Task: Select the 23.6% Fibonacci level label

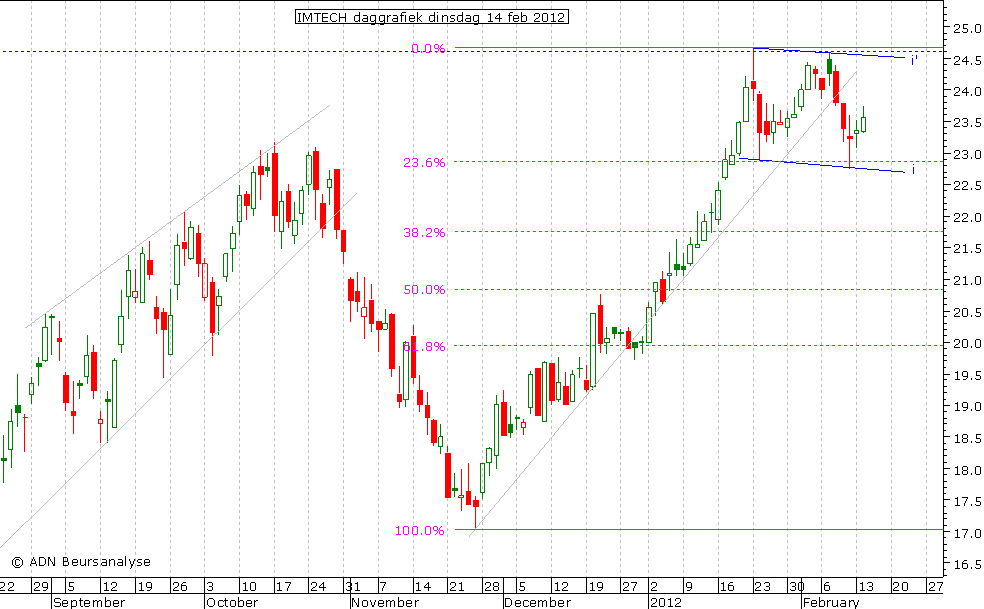Action: click(424, 163)
